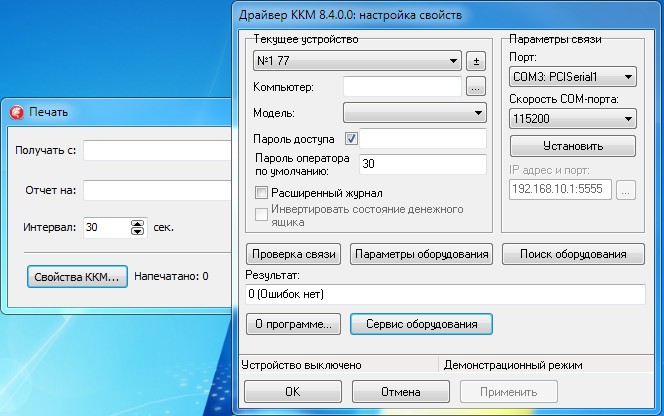
Task: Click the Установить button
Action: (573, 146)
